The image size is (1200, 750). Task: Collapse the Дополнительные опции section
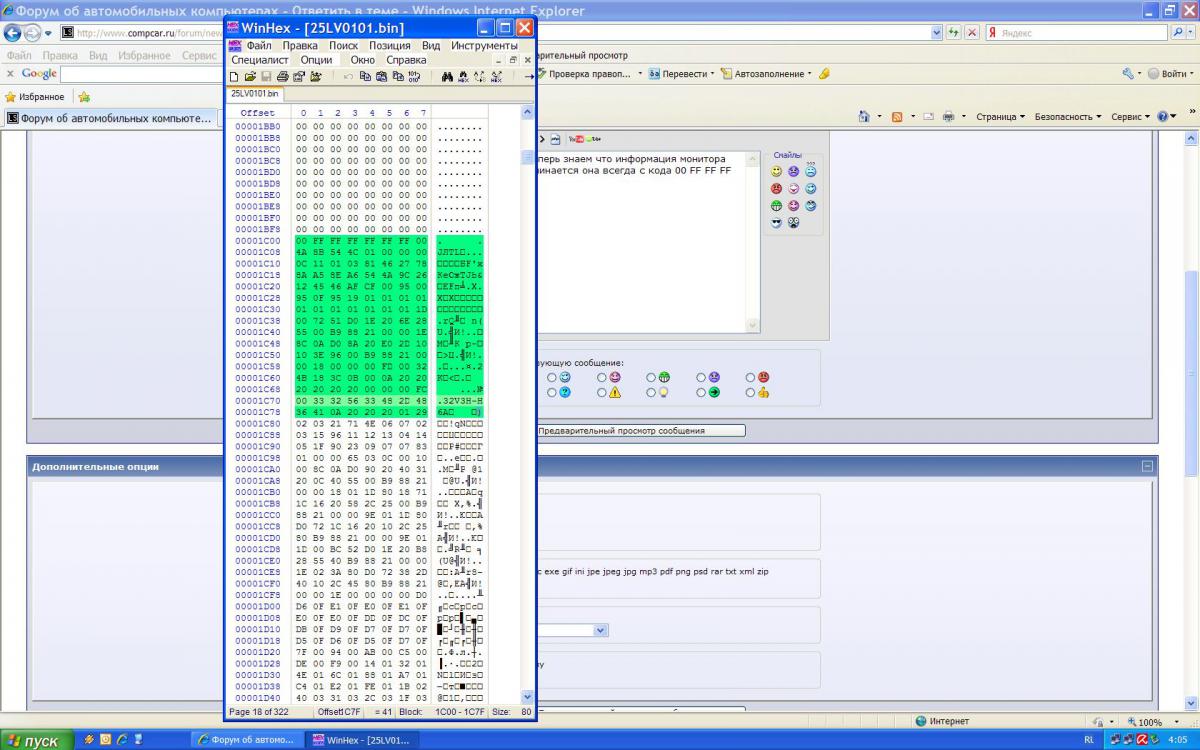click(x=1147, y=466)
